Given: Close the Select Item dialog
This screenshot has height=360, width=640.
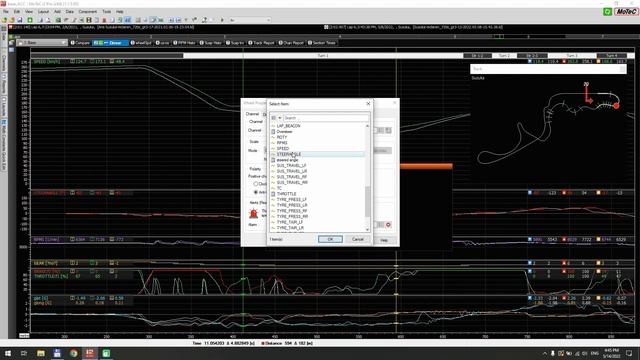Looking at the screenshot, I should [x=368, y=104].
